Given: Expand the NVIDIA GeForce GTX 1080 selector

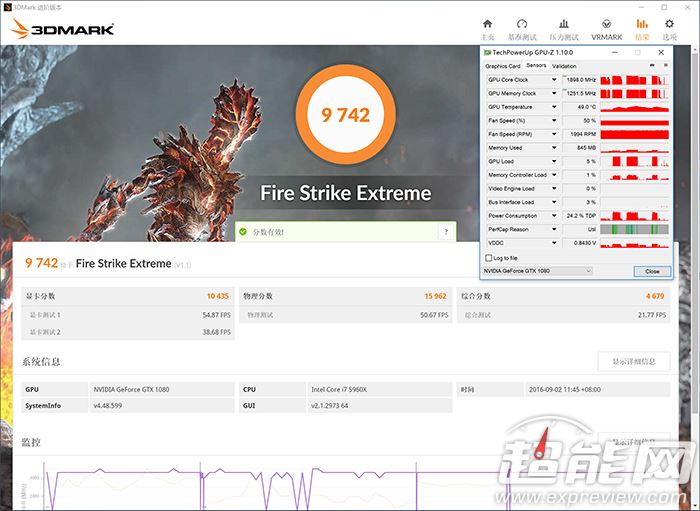Looking at the screenshot, I should pos(538,271).
